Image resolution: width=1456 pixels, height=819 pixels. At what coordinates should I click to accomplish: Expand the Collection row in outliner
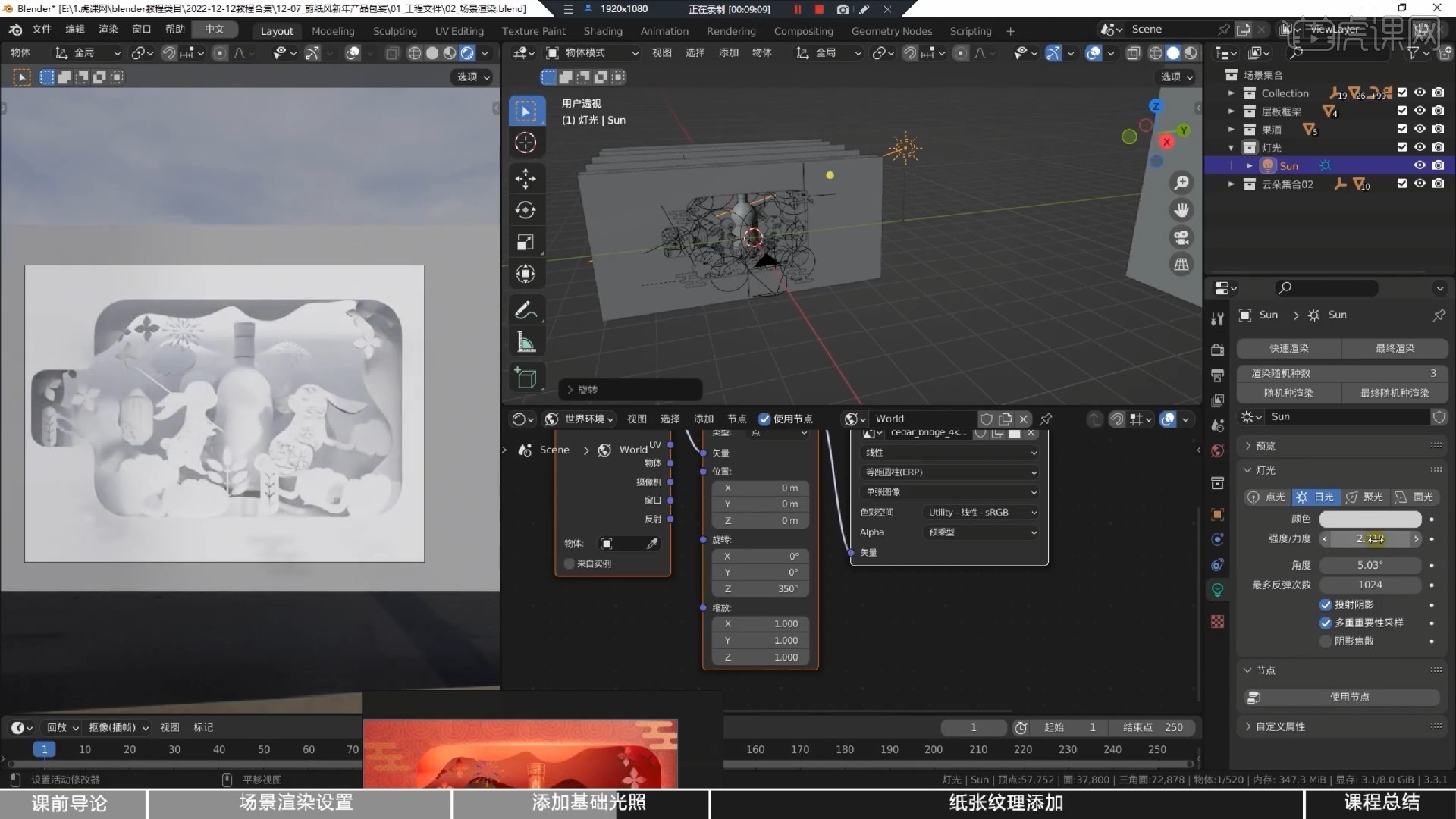click(1231, 93)
